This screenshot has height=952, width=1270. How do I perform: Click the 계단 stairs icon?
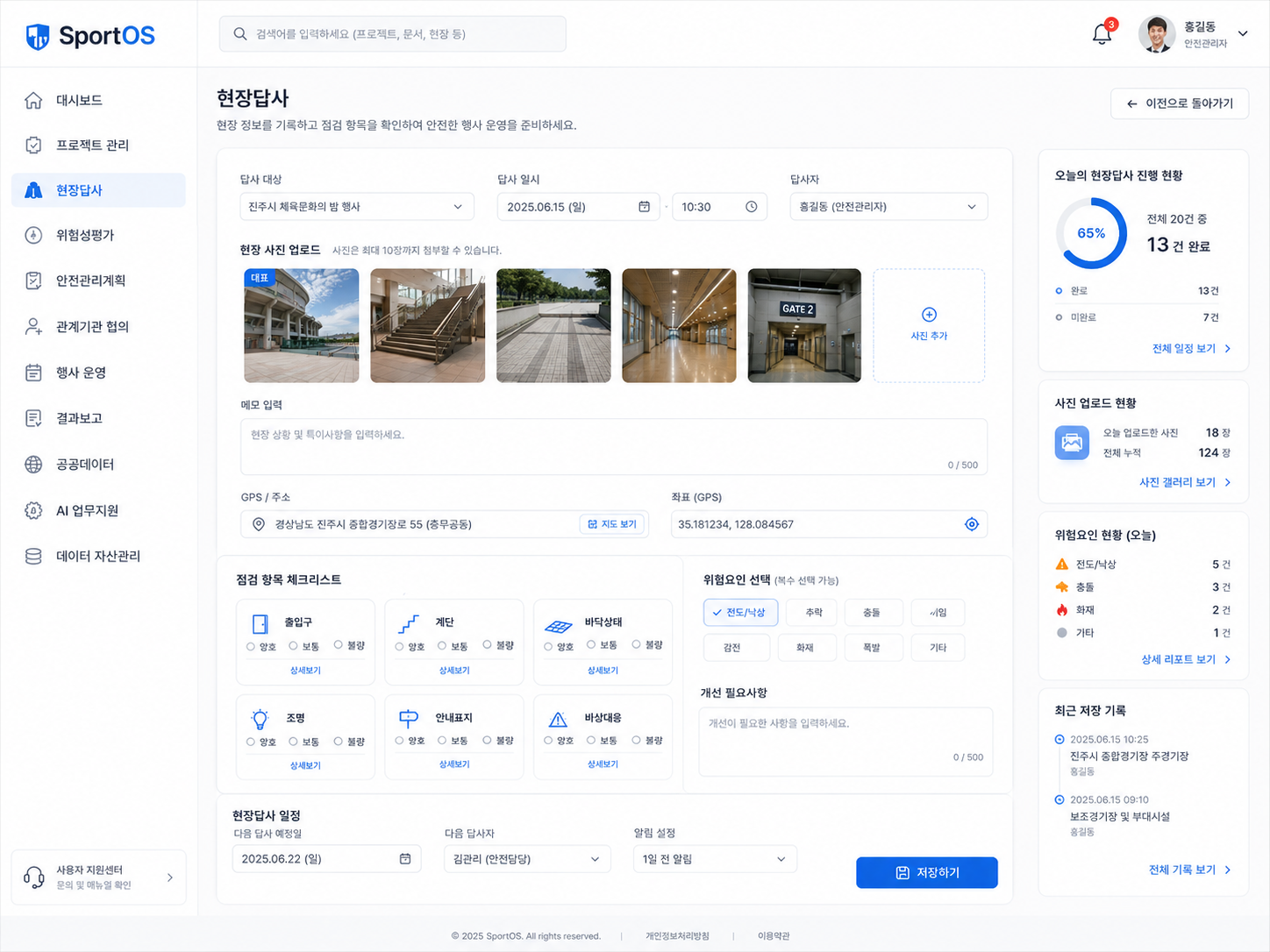(409, 623)
